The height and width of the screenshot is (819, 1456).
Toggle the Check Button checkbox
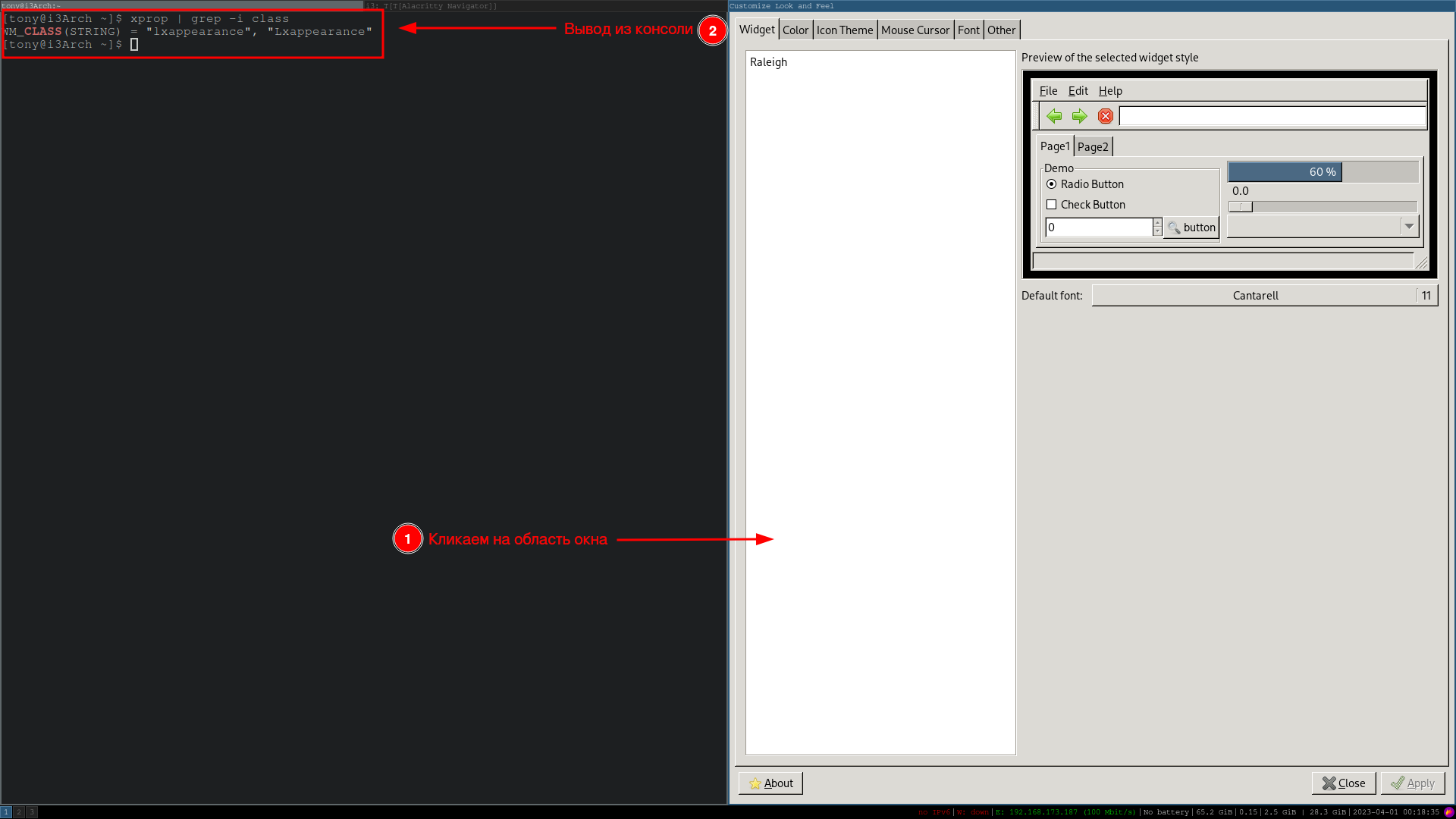[x=1051, y=205]
